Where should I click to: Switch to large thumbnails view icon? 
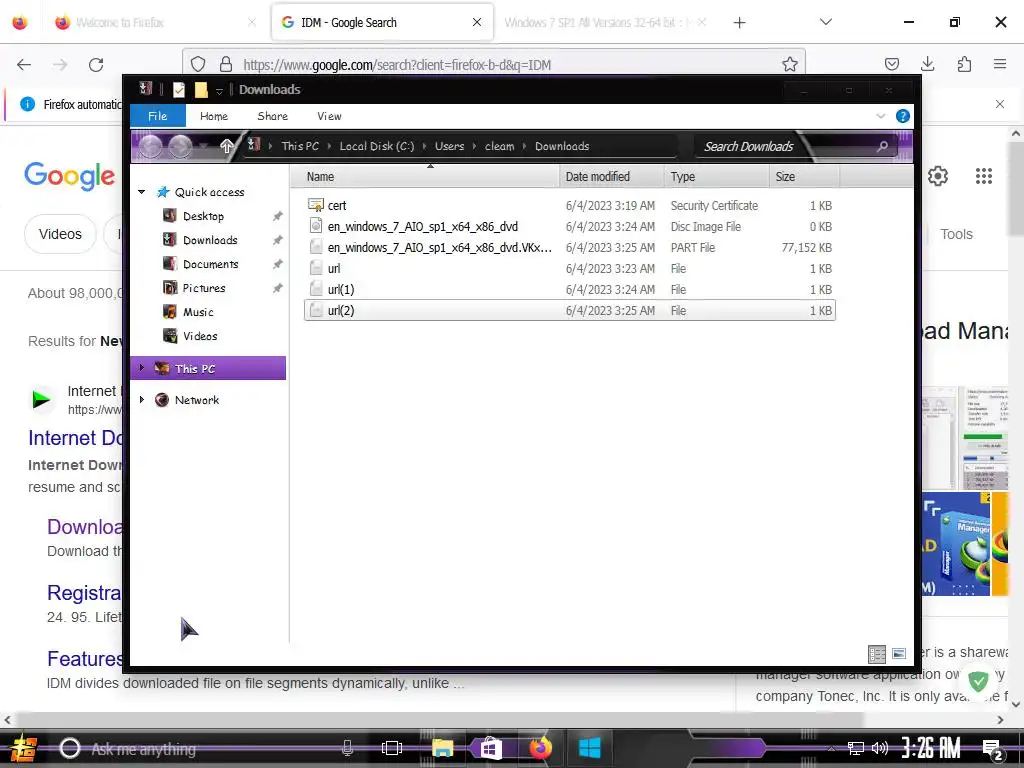coord(899,653)
